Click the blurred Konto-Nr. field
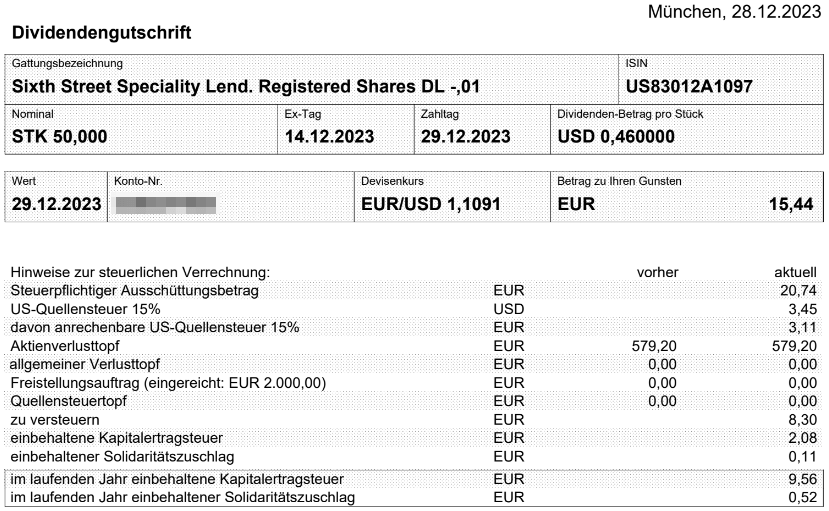 165,205
